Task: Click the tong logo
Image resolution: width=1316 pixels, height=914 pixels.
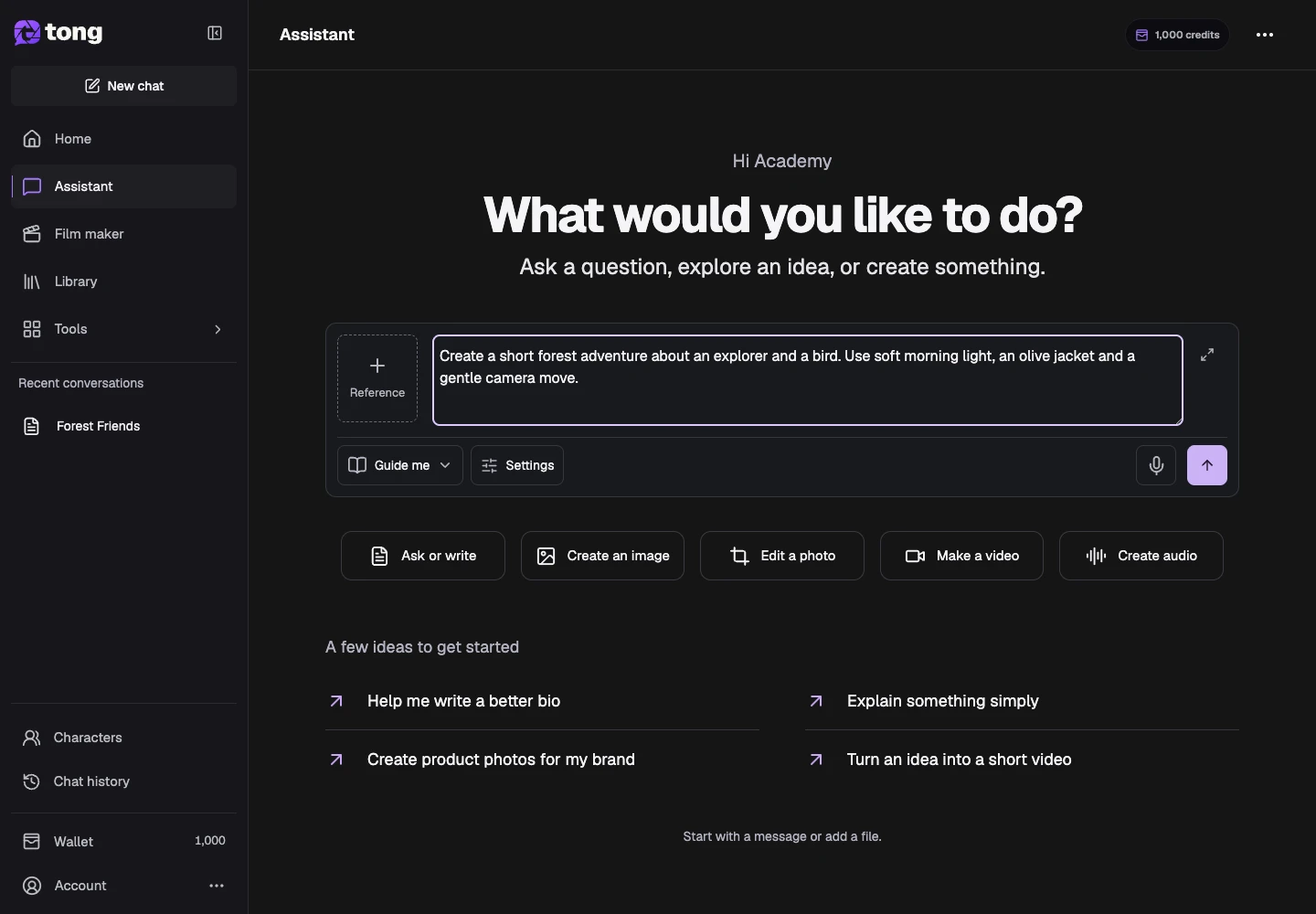Action: [58, 33]
